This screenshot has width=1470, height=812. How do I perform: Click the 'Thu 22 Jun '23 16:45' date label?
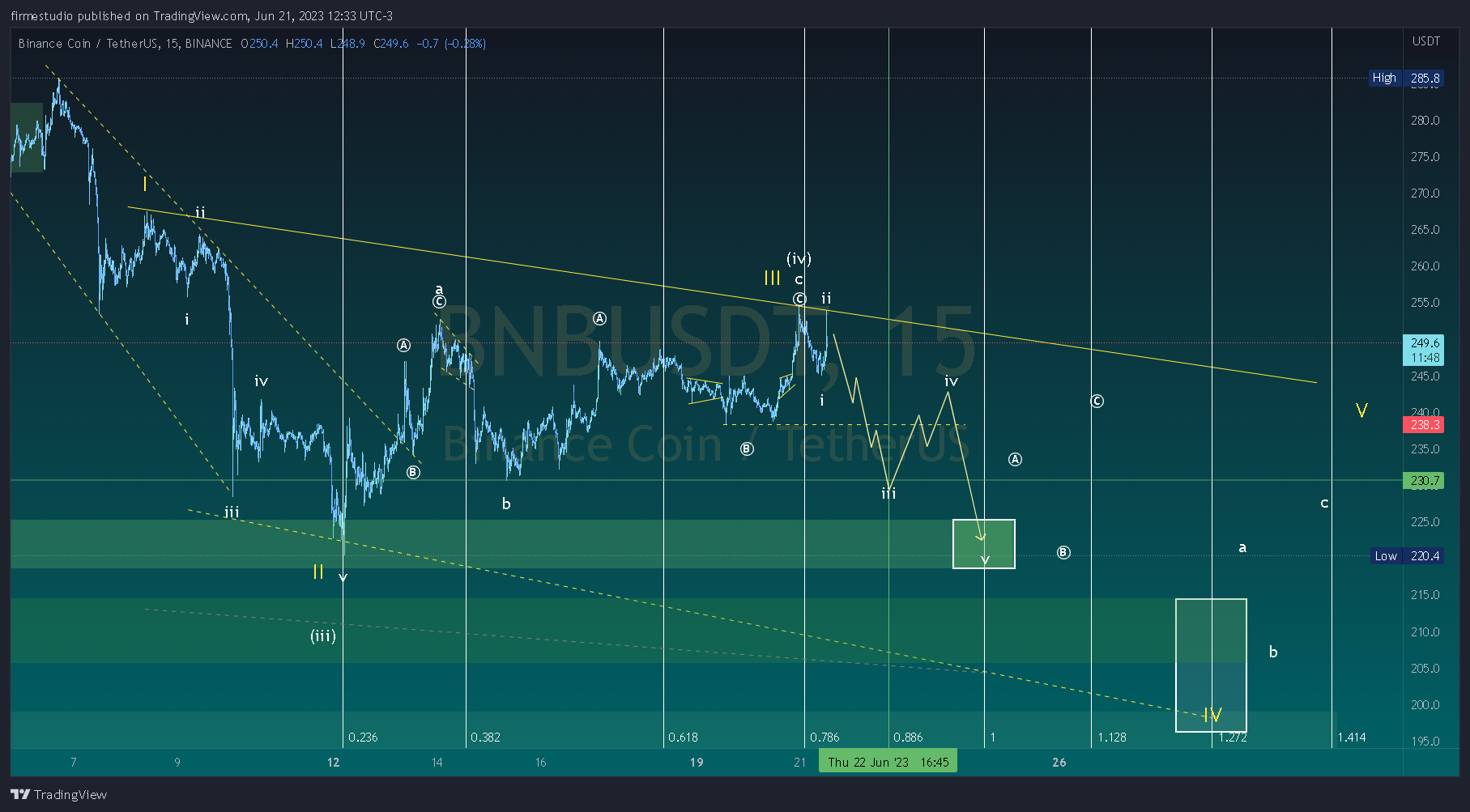[888, 762]
